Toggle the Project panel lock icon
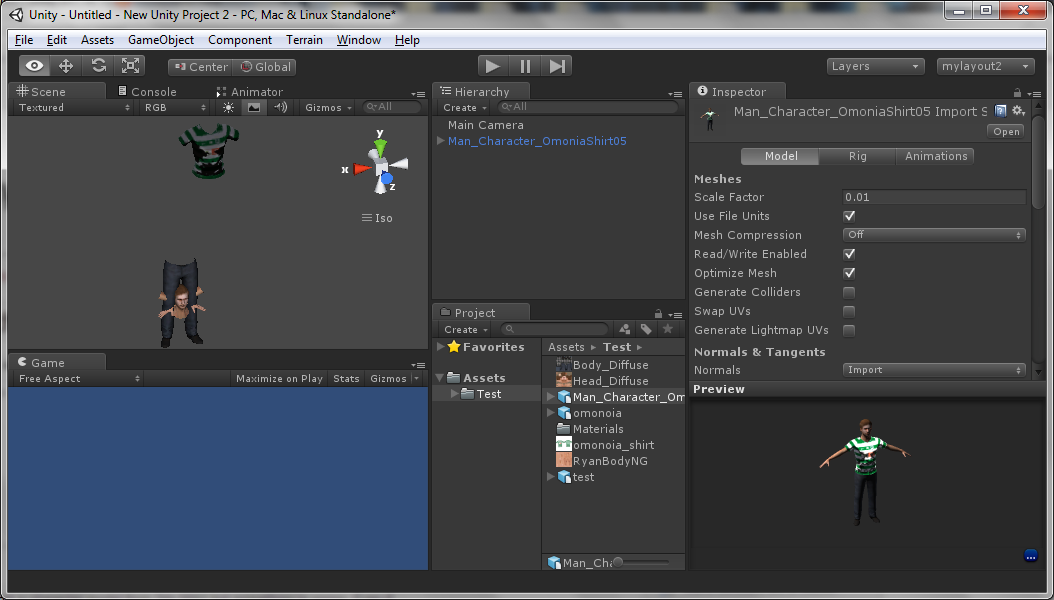This screenshot has width=1054, height=600. [659, 314]
